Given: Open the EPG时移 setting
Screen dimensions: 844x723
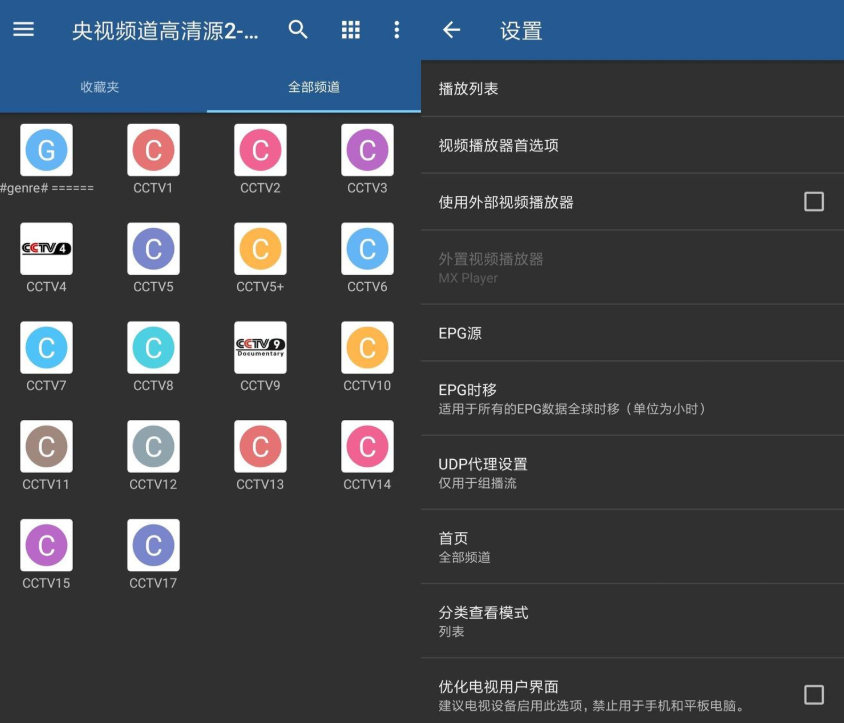Looking at the screenshot, I should click(x=632, y=399).
